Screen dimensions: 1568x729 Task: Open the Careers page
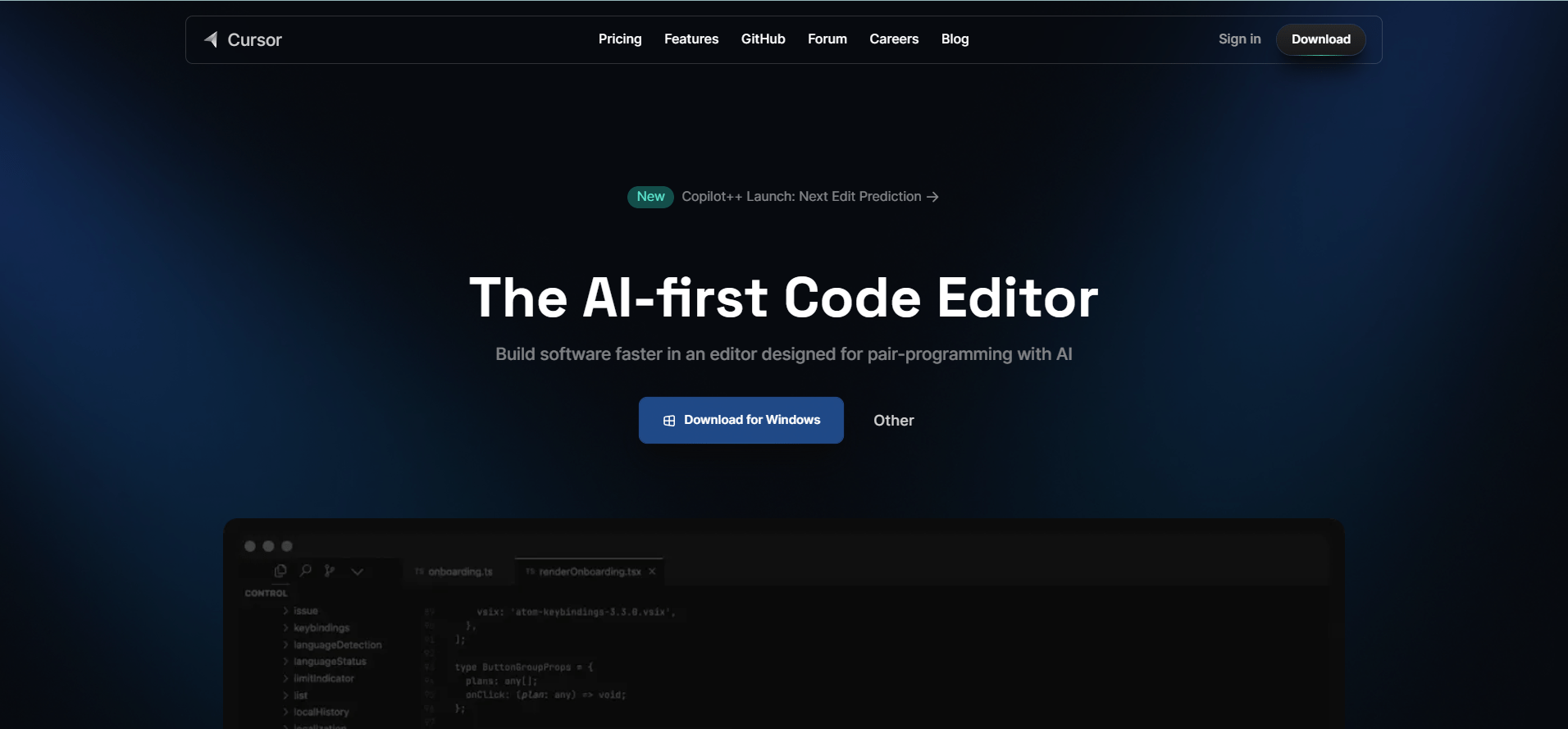(x=894, y=39)
